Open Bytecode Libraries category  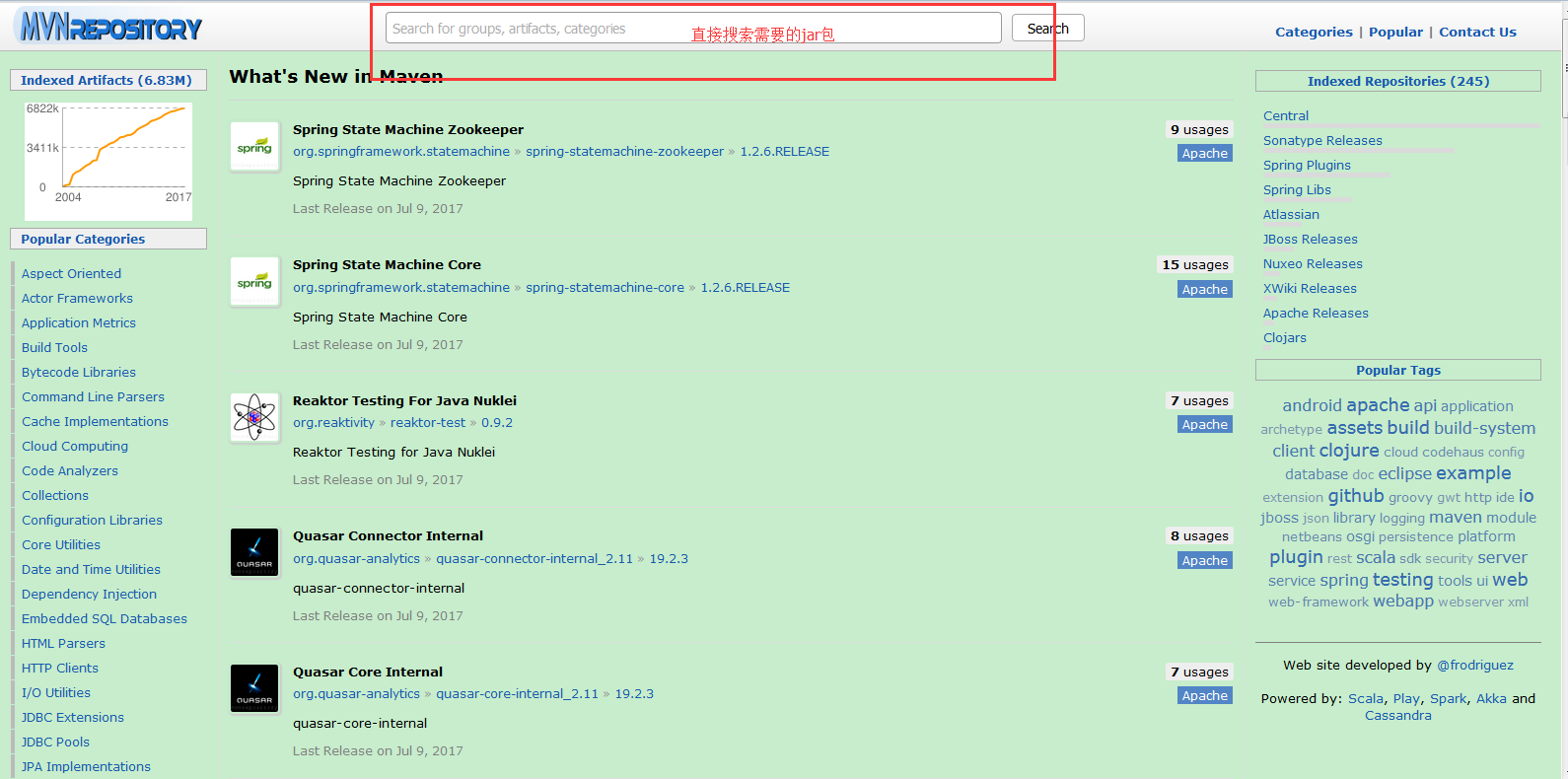[79, 372]
